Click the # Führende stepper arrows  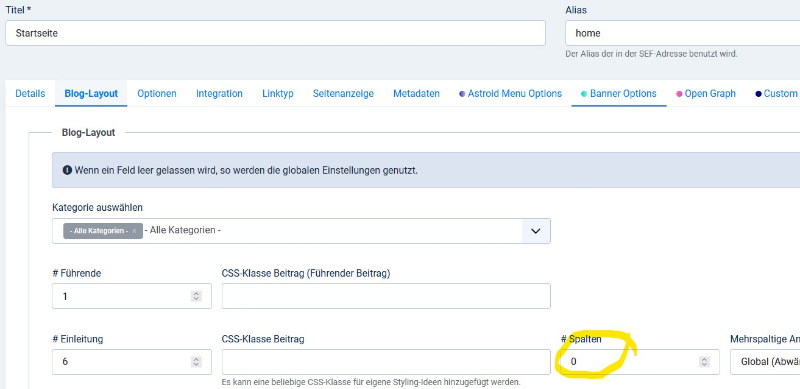[x=196, y=296]
